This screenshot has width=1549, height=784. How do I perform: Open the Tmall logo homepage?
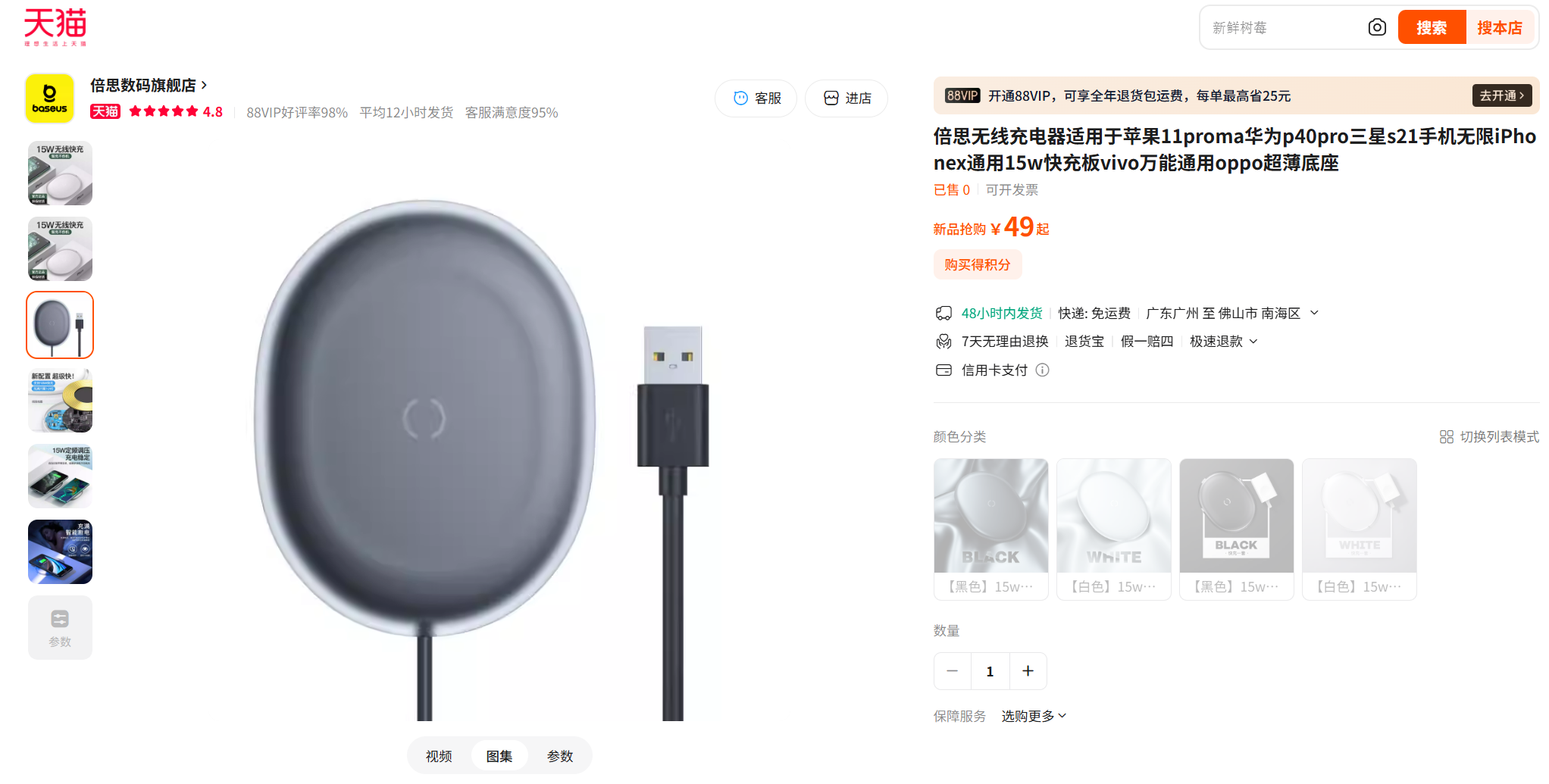(55, 27)
